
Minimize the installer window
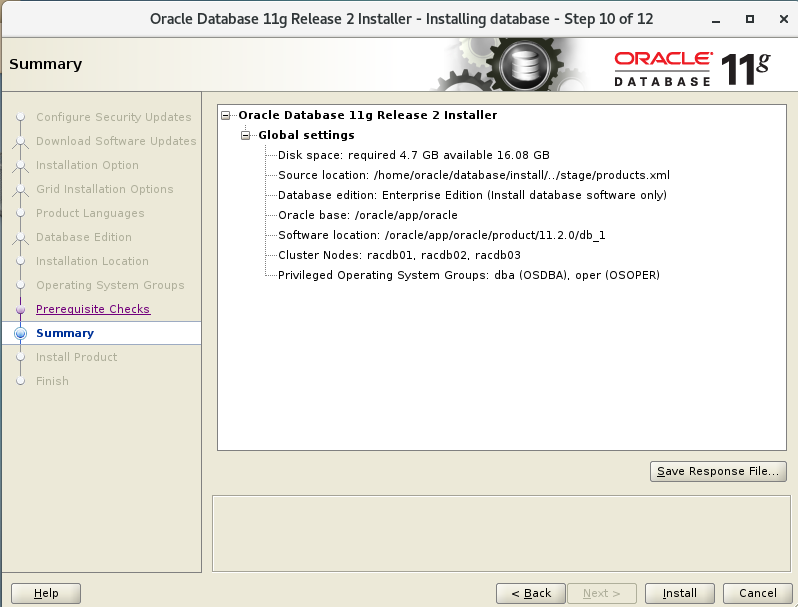click(716, 20)
